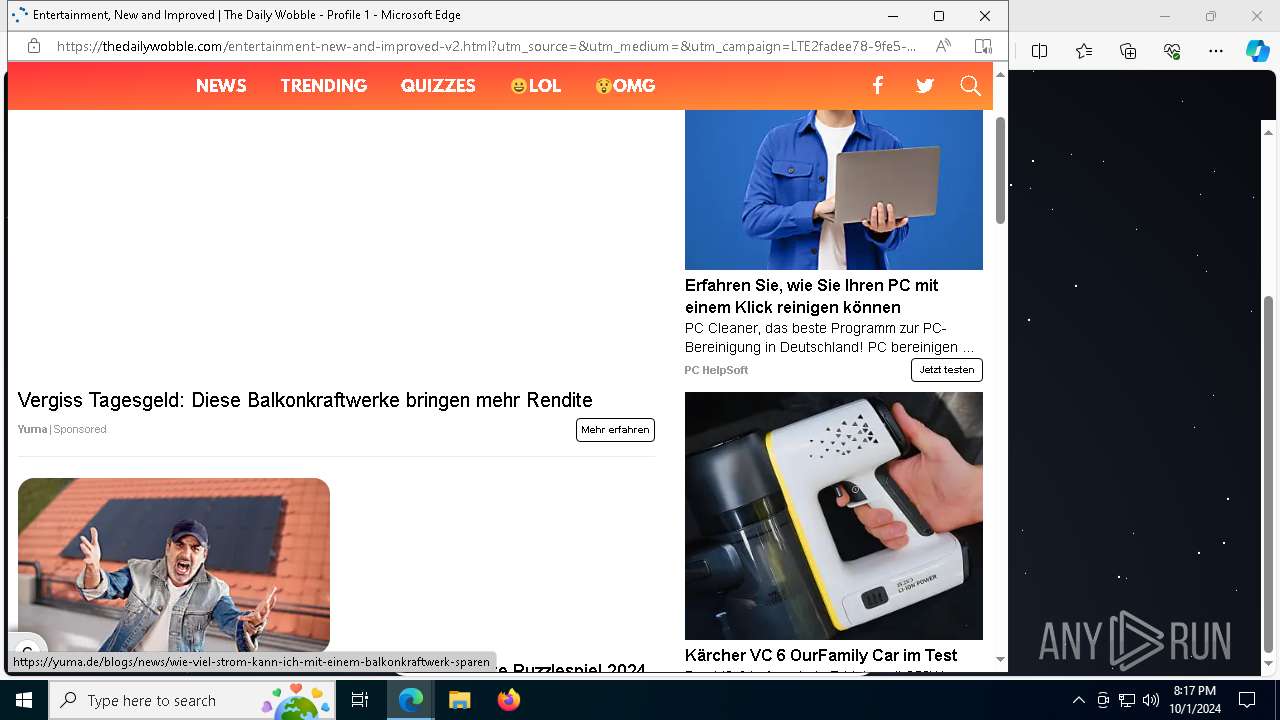Viewport: 1280px width, 720px height.
Task: Open Settings and more ellipsis menu
Action: 1216,51
